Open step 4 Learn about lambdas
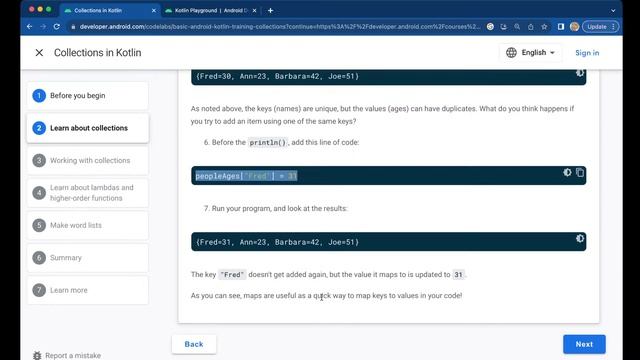640x360 pixels. point(88,193)
